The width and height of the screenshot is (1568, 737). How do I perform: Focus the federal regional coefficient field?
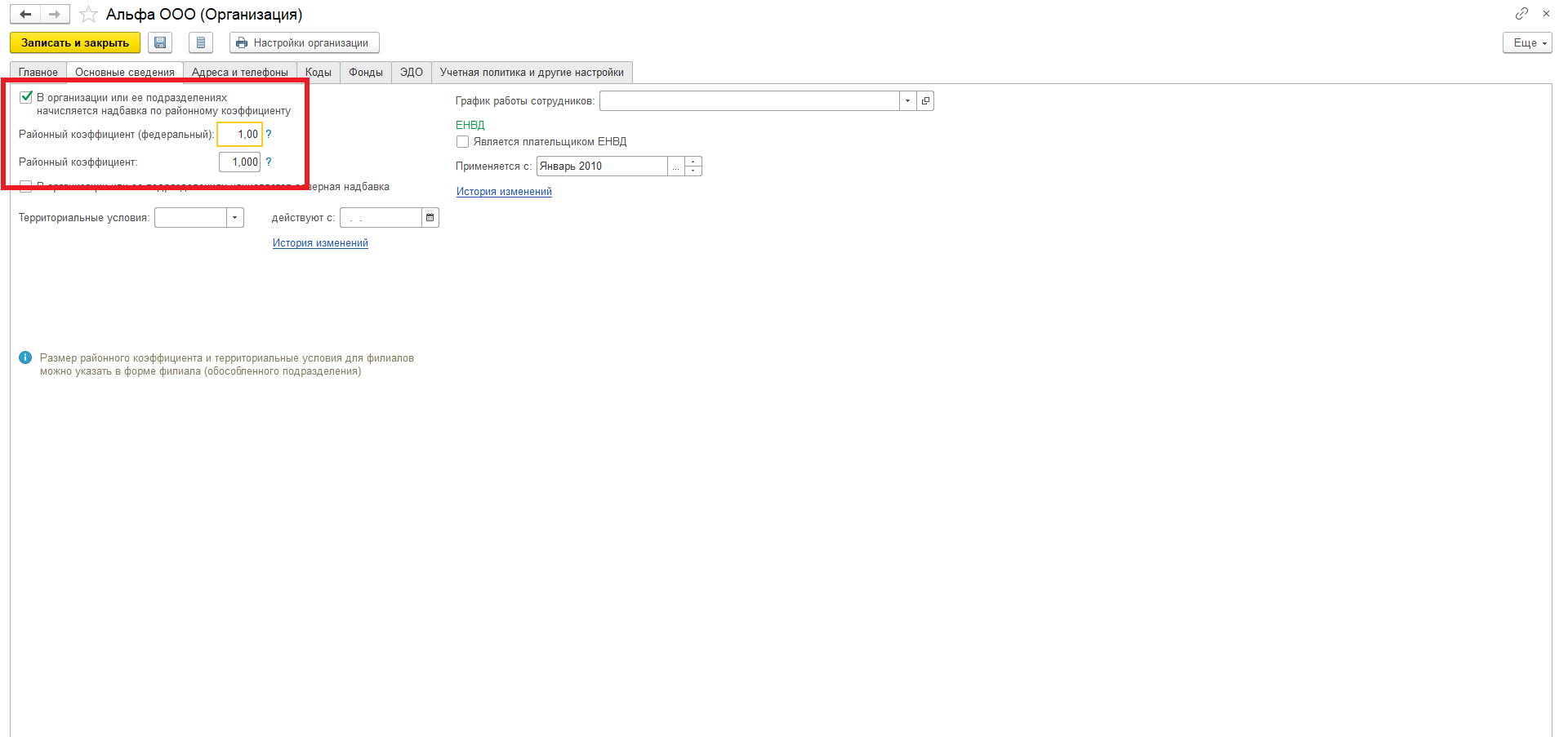click(239, 134)
